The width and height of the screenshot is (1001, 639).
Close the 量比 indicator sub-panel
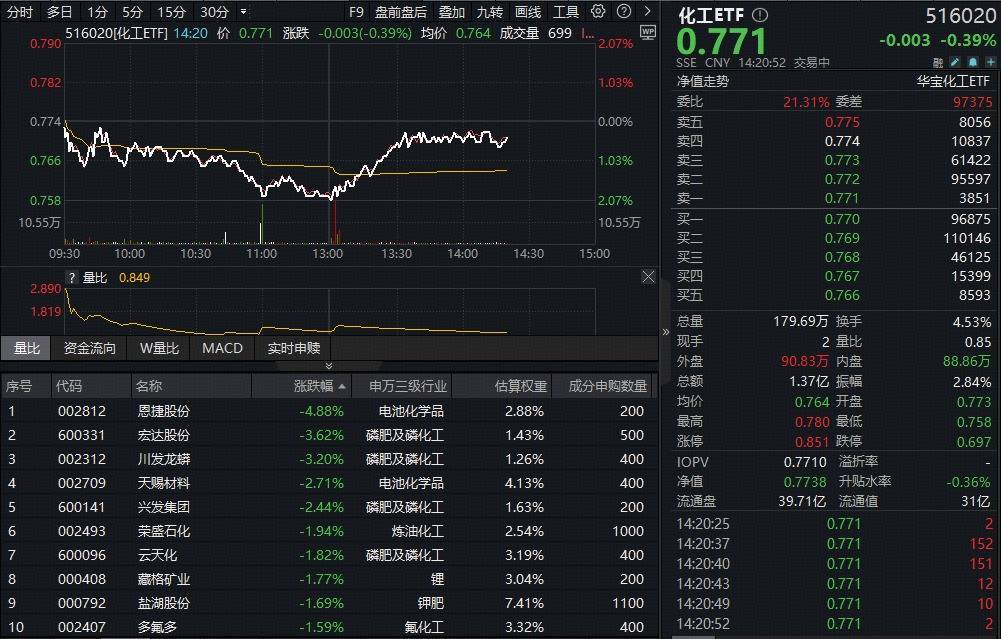(x=648, y=277)
